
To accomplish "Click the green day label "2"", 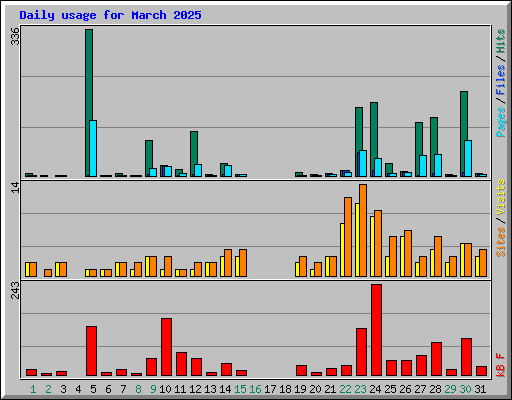I will tap(48, 389).
